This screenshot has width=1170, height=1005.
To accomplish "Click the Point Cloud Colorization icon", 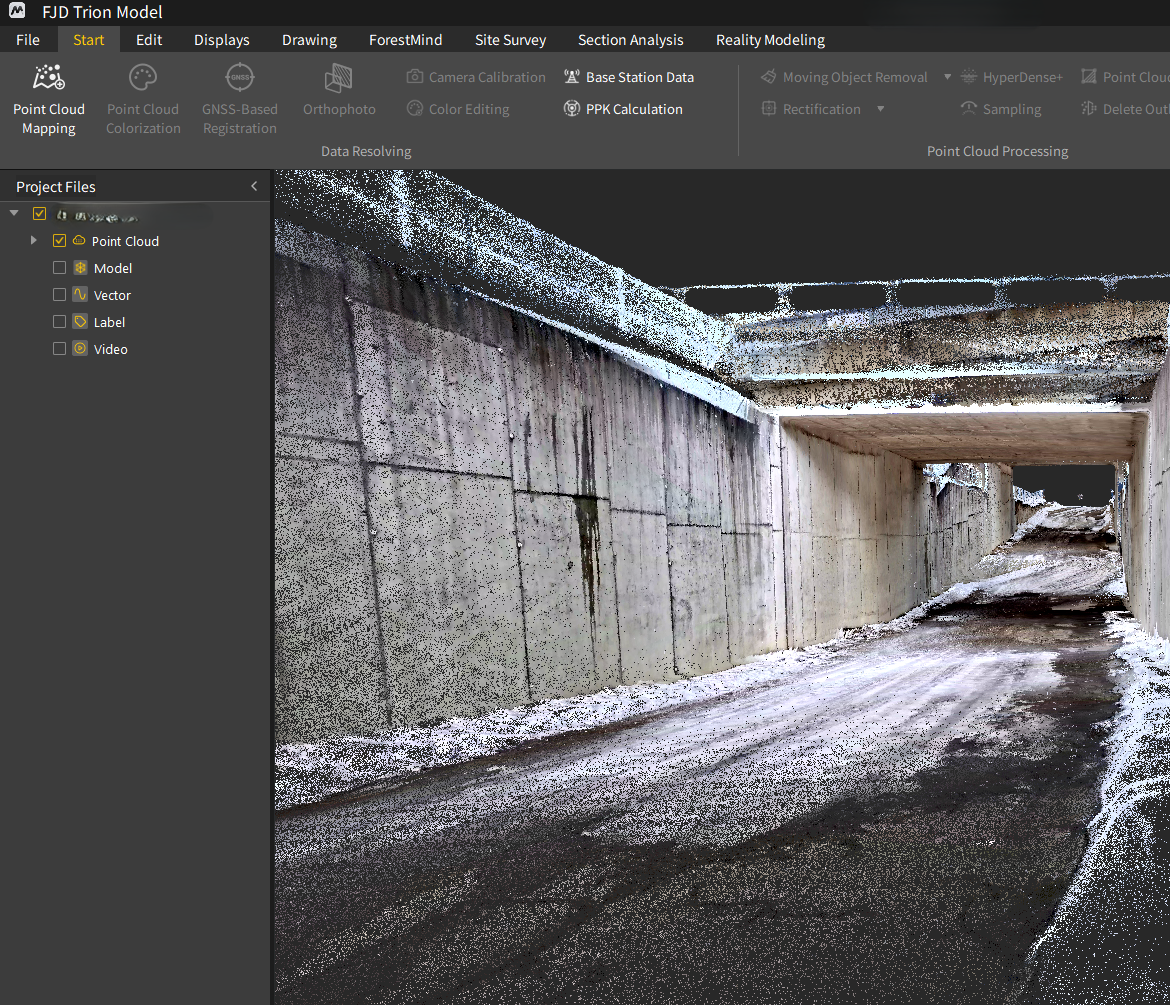I will tap(143, 78).
